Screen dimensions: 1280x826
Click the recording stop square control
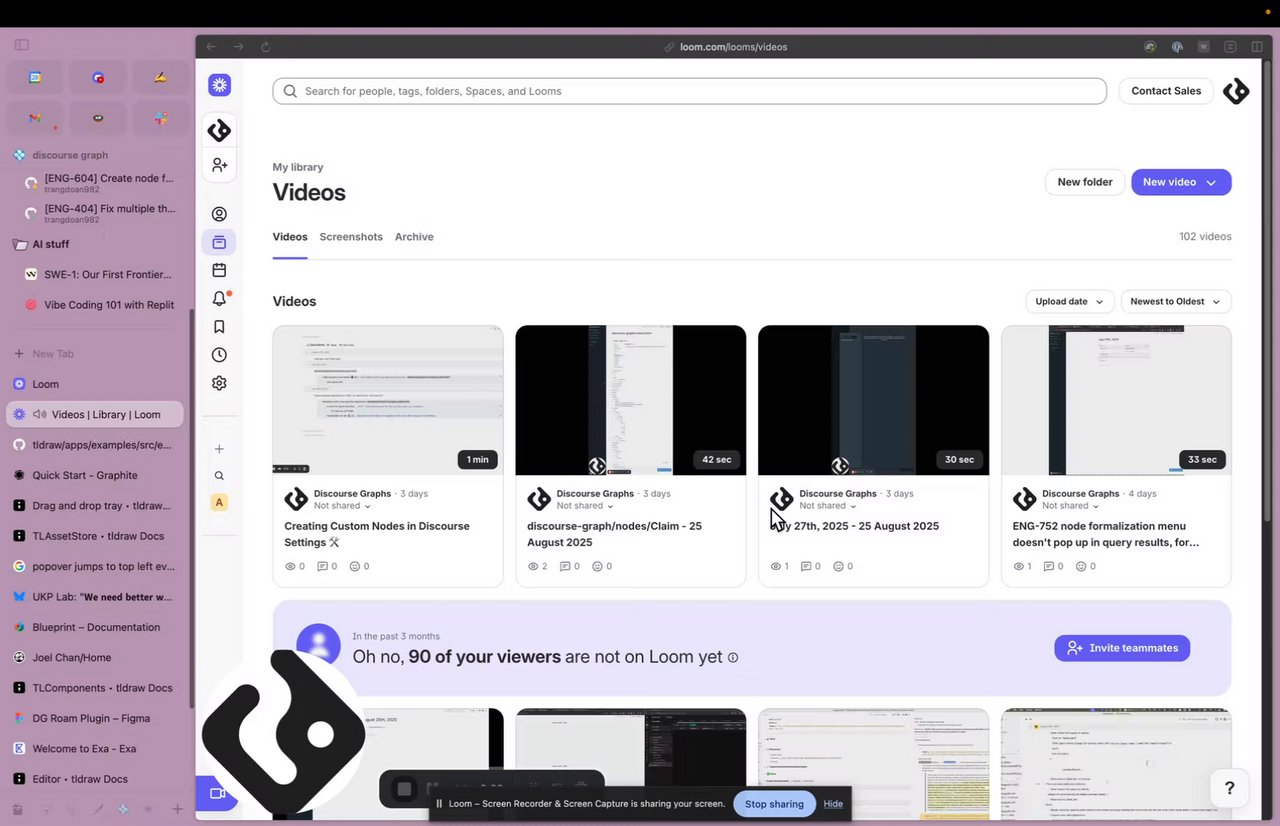coord(404,789)
